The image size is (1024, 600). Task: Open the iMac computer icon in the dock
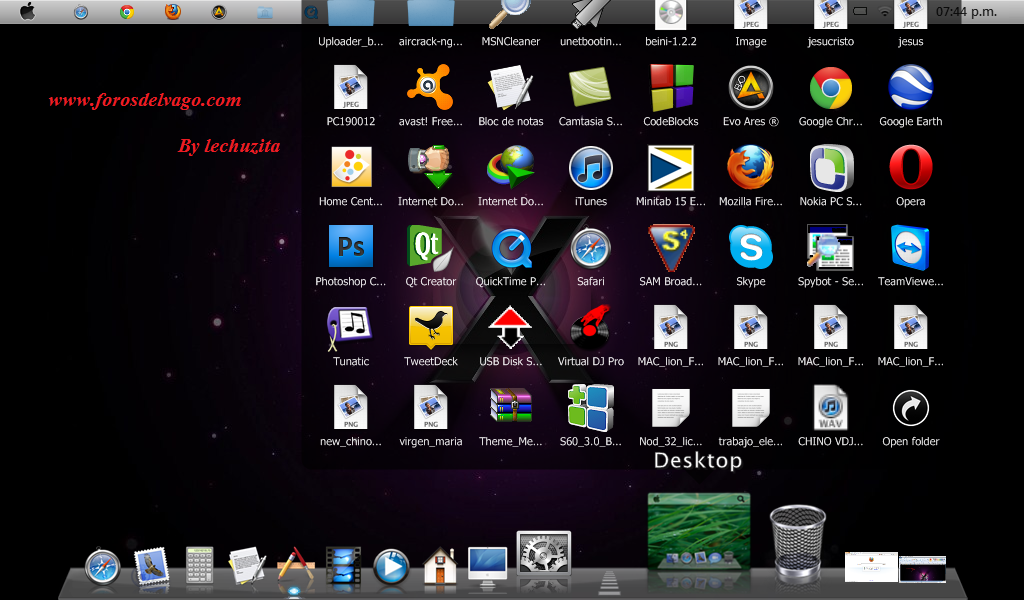coord(487,565)
